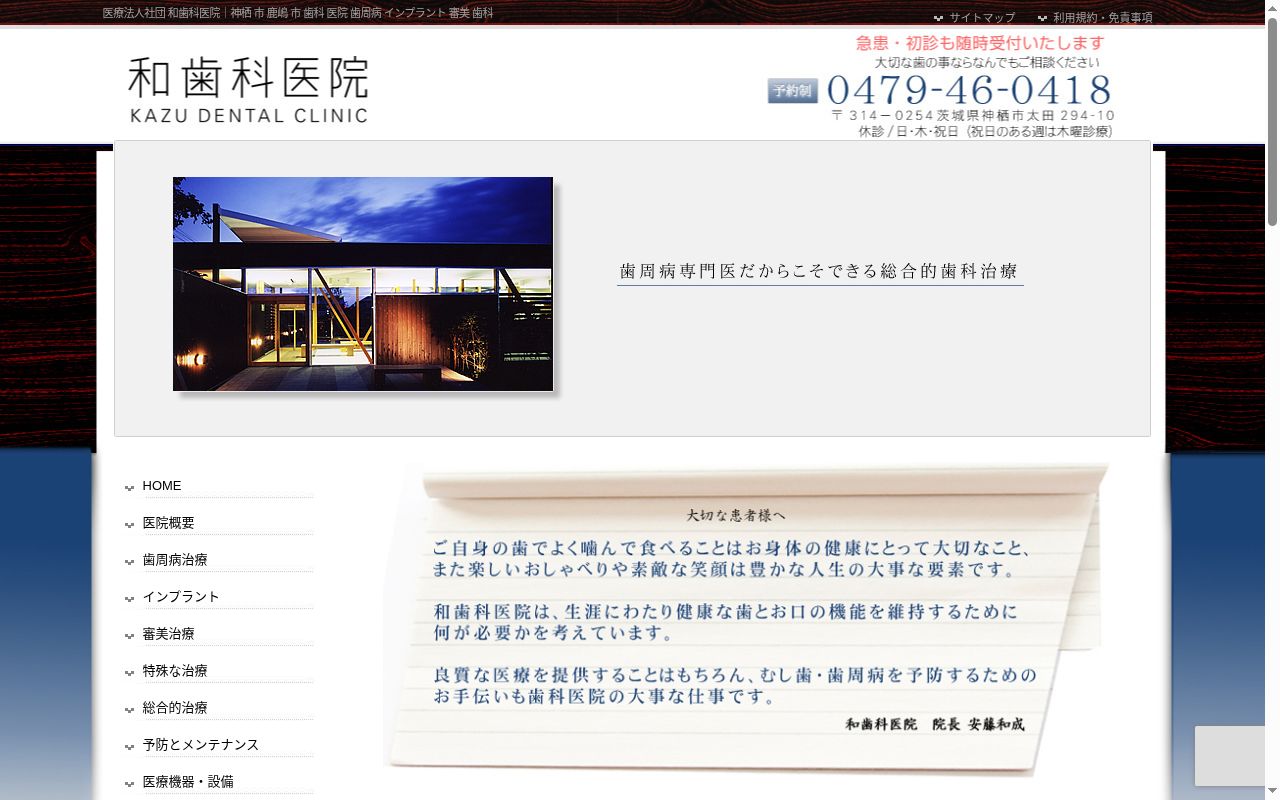Image resolution: width=1280 pixels, height=800 pixels.
Task: Go to 医療機器・設備 page
Action: 188,782
